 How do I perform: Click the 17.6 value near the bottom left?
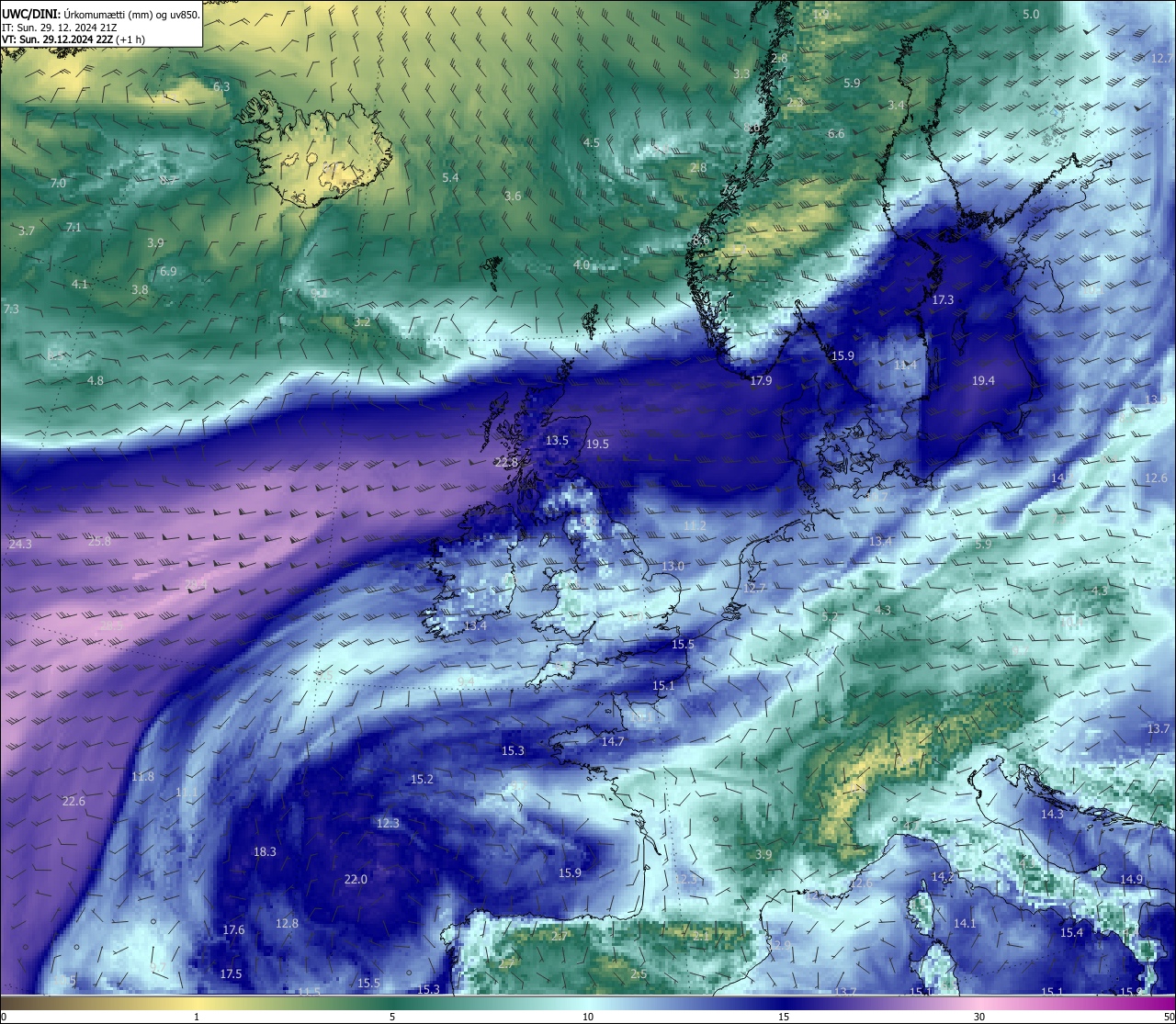pos(233,929)
